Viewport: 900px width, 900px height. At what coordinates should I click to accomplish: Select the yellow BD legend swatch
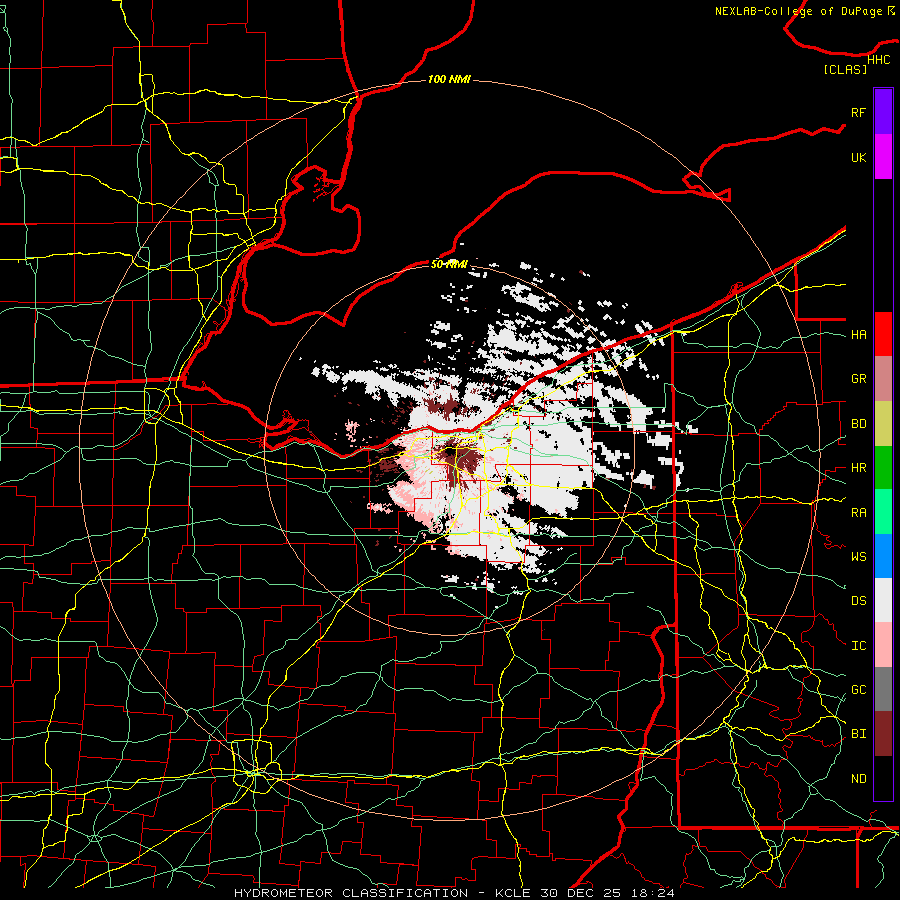[883, 424]
